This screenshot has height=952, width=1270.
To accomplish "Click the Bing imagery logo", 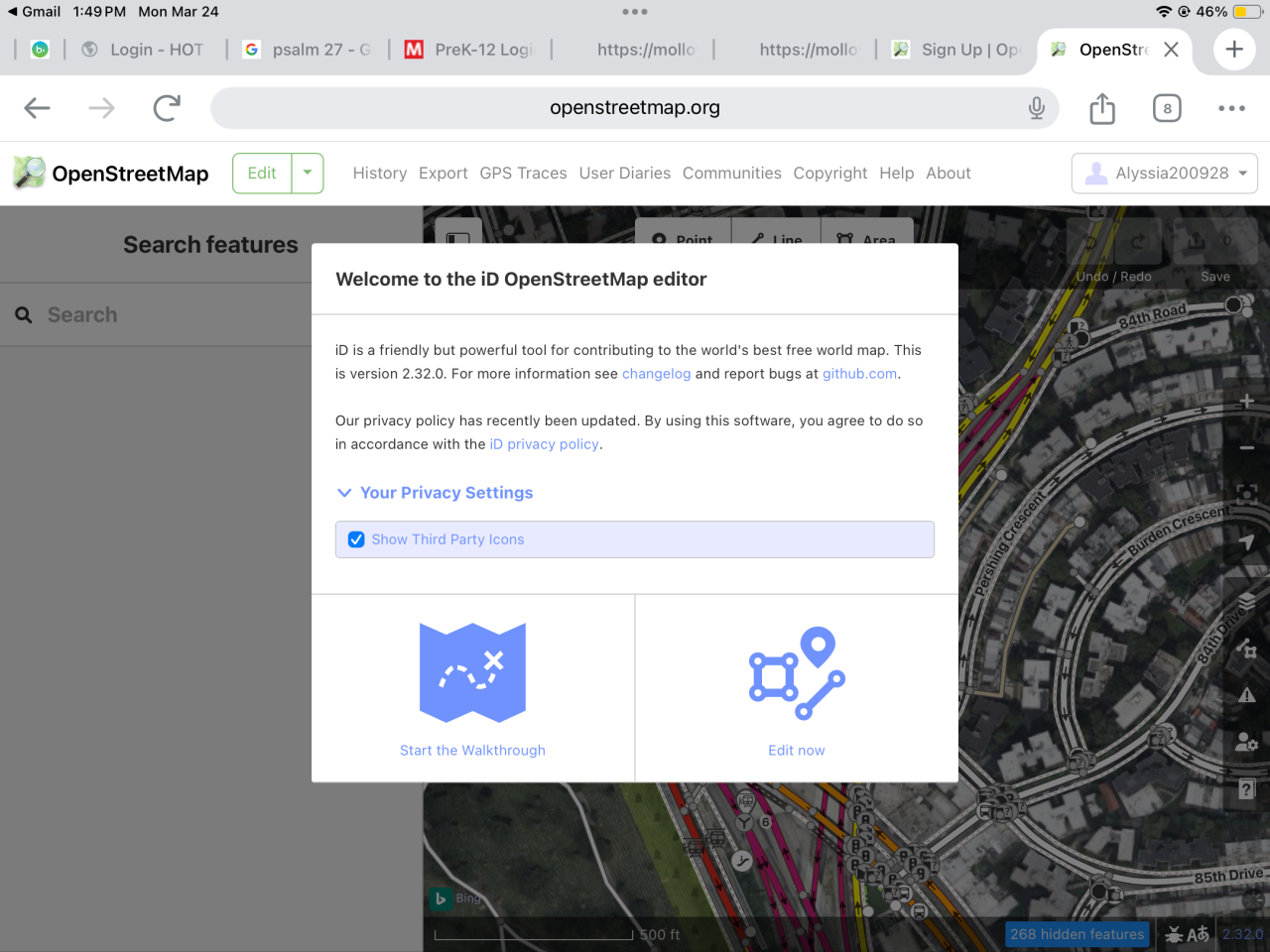I will click(441, 898).
